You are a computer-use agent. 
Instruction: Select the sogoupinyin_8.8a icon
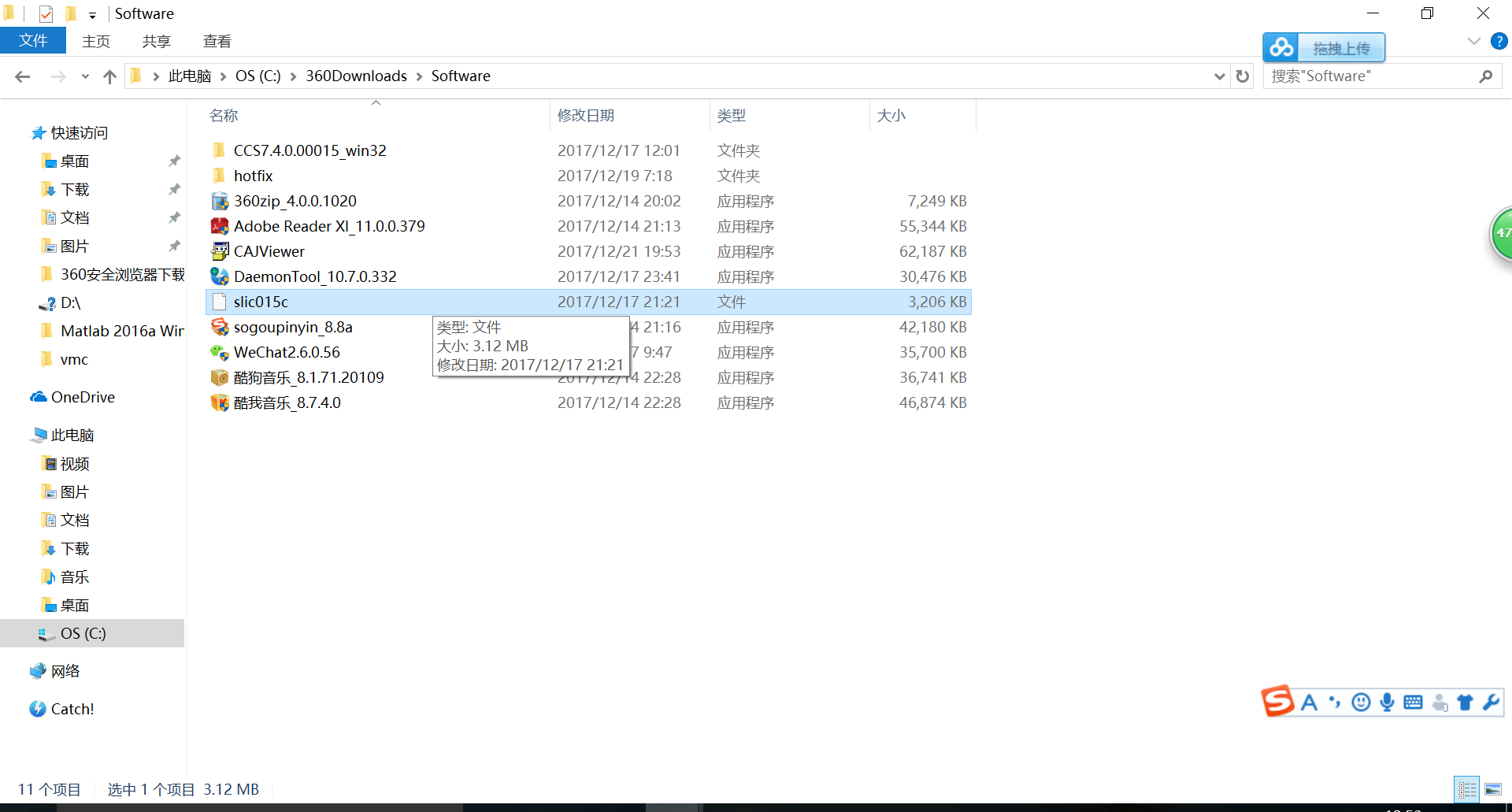click(220, 328)
